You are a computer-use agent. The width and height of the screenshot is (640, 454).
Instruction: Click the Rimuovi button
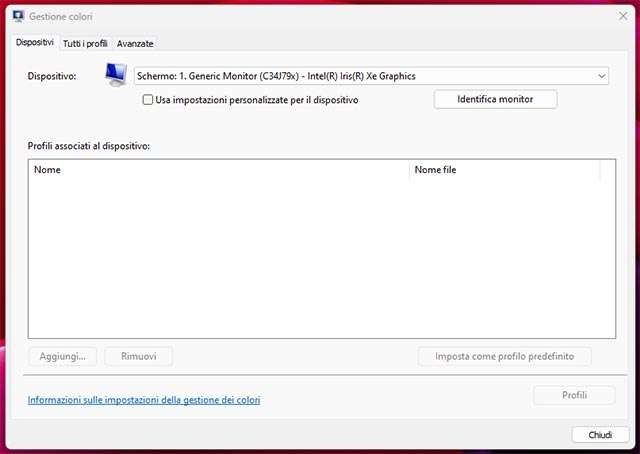pos(138,356)
